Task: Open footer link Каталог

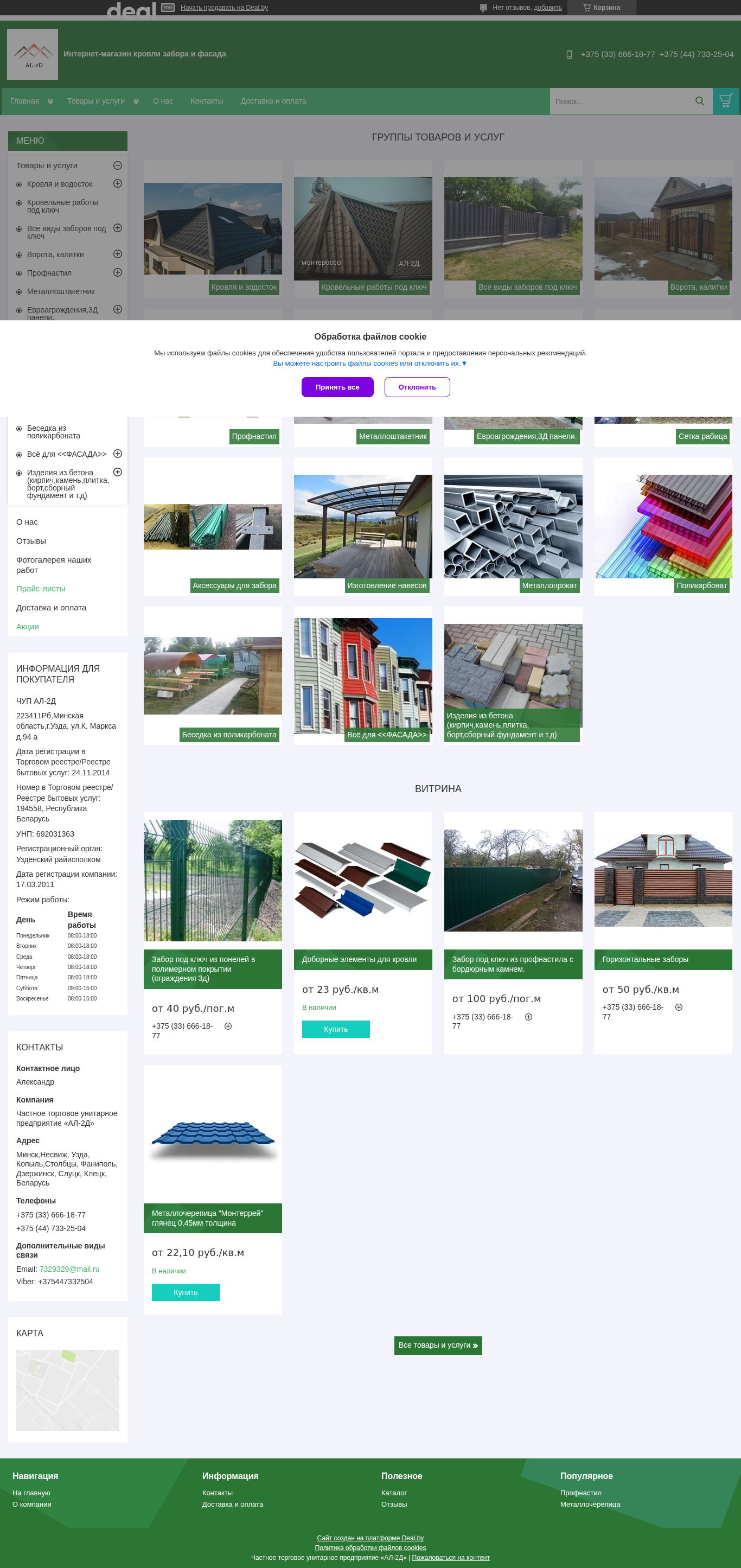Action: tap(394, 1493)
